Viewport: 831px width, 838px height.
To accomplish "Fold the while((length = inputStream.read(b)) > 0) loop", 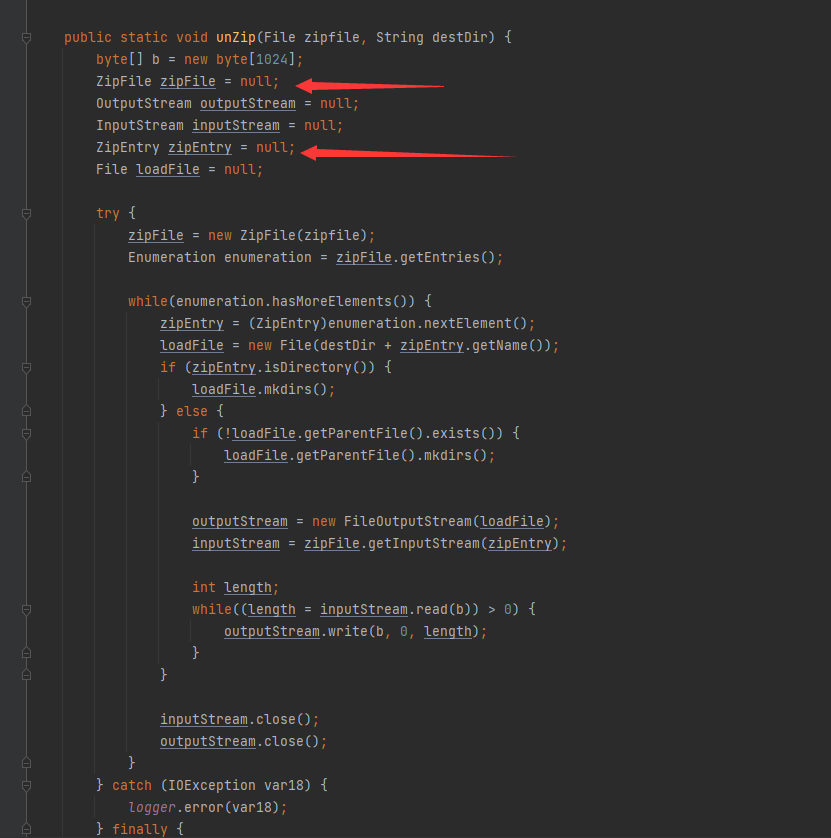I will (x=26, y=609).
